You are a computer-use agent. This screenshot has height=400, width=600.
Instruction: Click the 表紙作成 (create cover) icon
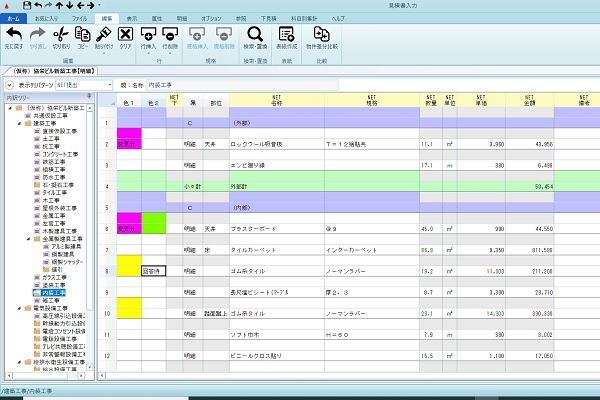point(287,34)
